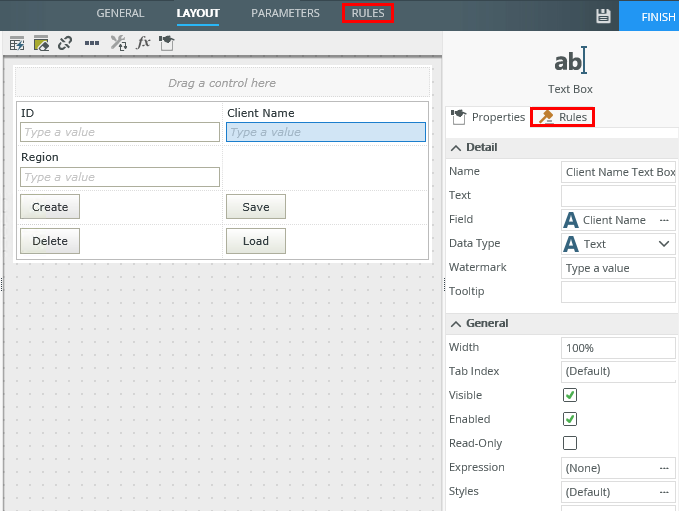Viewport: 679px width, 511px height.
Task: Click the Delete button on canvas
Action: click(50, 241)
